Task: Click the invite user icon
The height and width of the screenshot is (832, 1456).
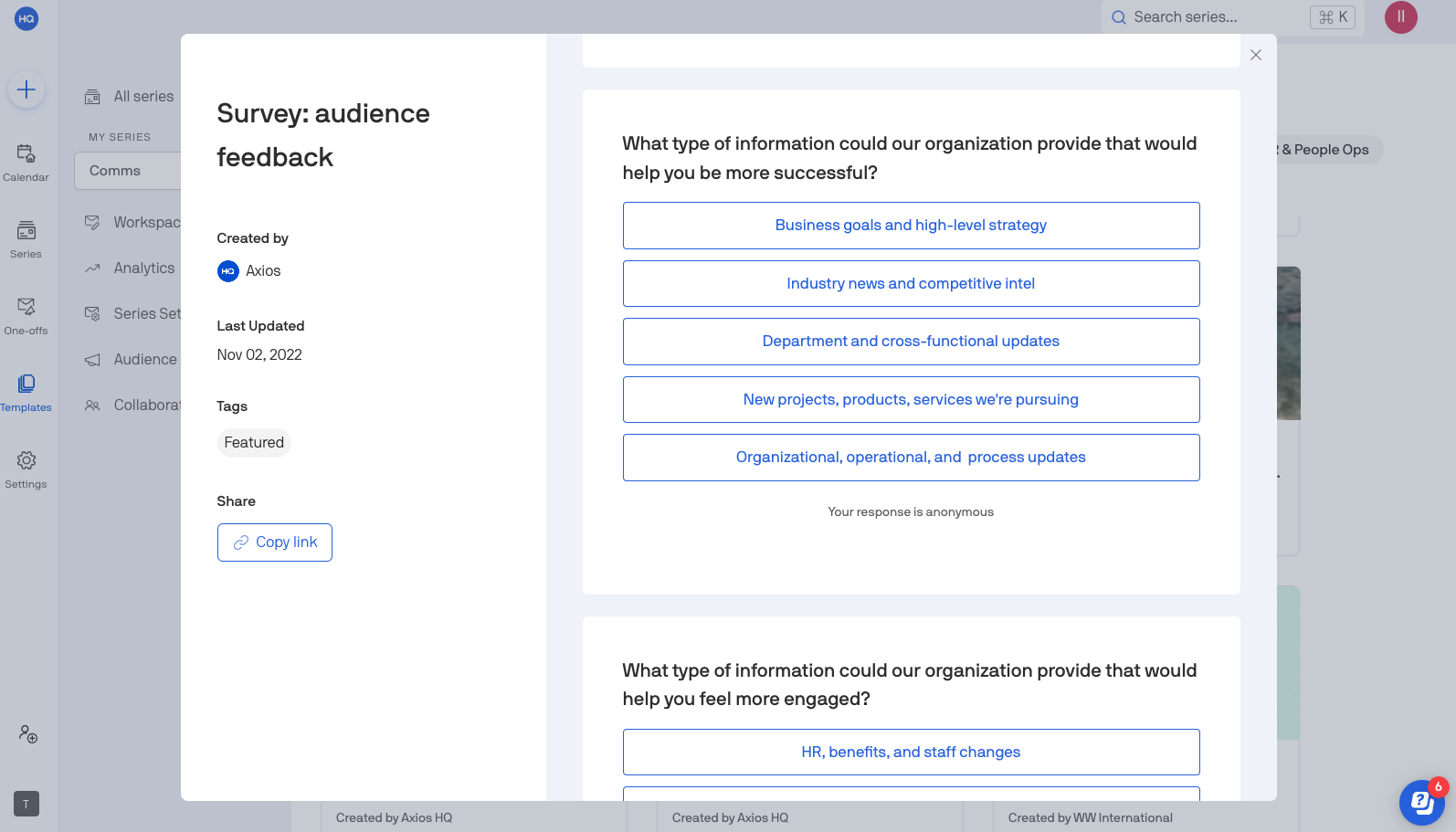Action: (x=28, y=733)
